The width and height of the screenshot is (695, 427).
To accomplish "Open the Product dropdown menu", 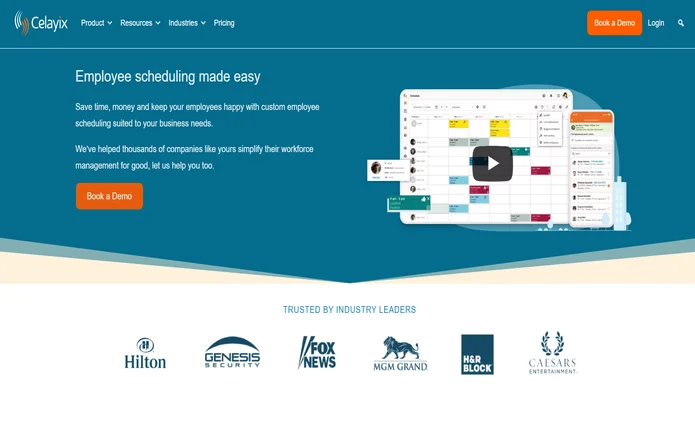I will (96, 23).
